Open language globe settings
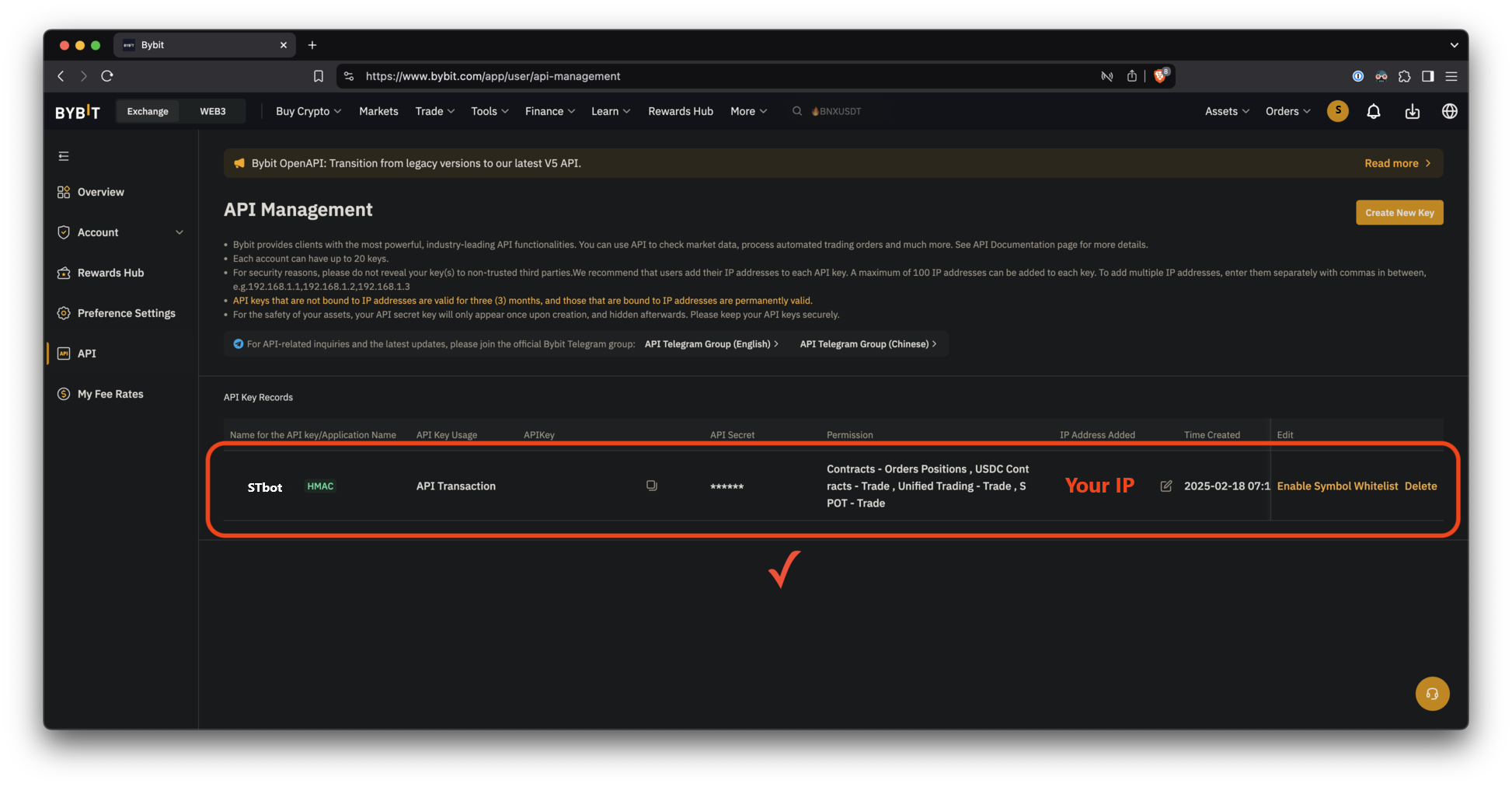 click(x=1449, y=111)
